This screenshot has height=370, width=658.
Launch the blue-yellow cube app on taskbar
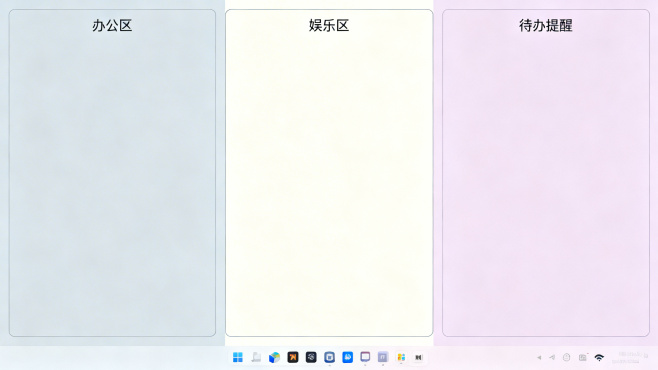click(274, 357)
